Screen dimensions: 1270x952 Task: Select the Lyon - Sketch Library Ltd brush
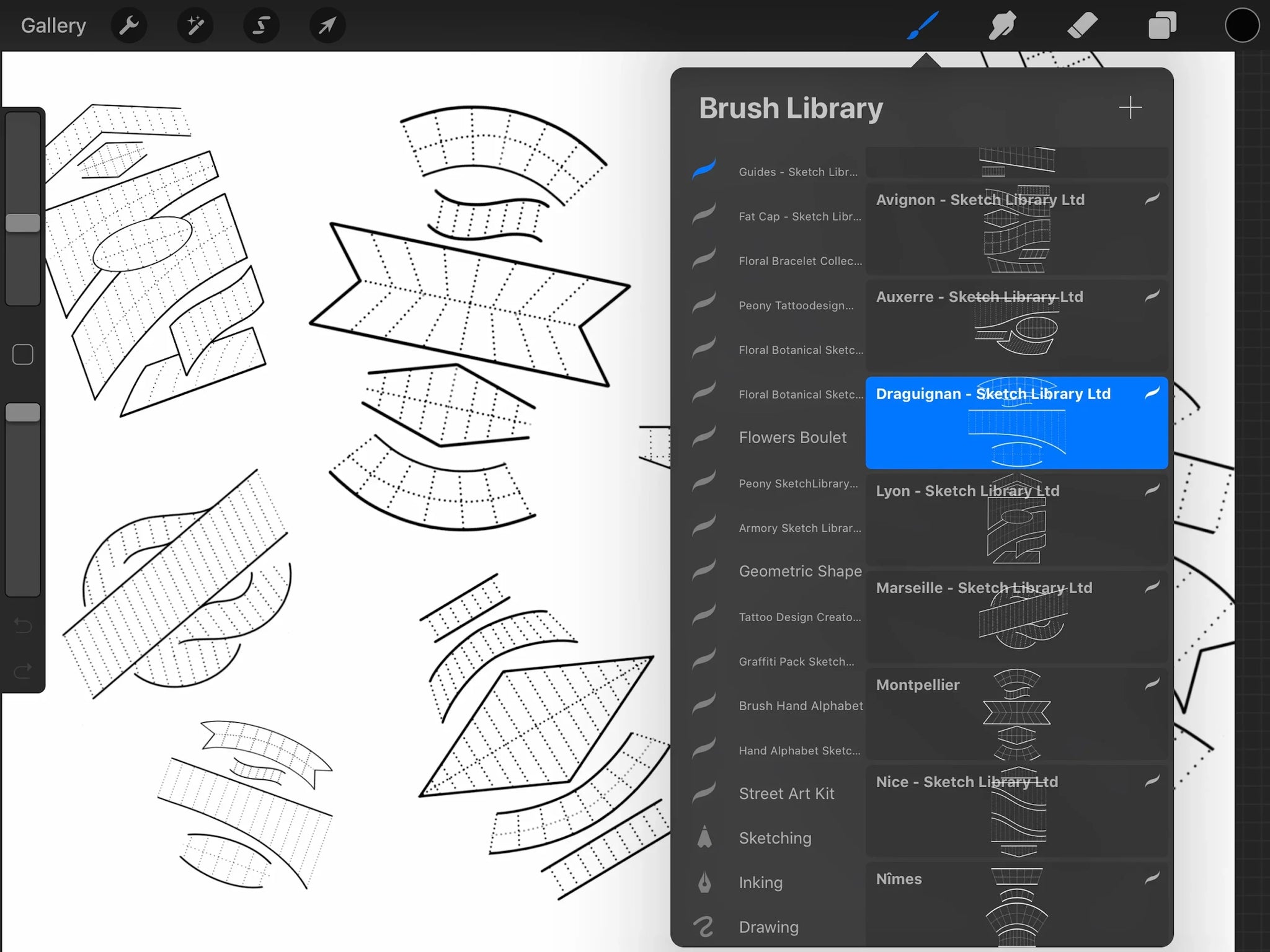click(x=1017, y=519)
